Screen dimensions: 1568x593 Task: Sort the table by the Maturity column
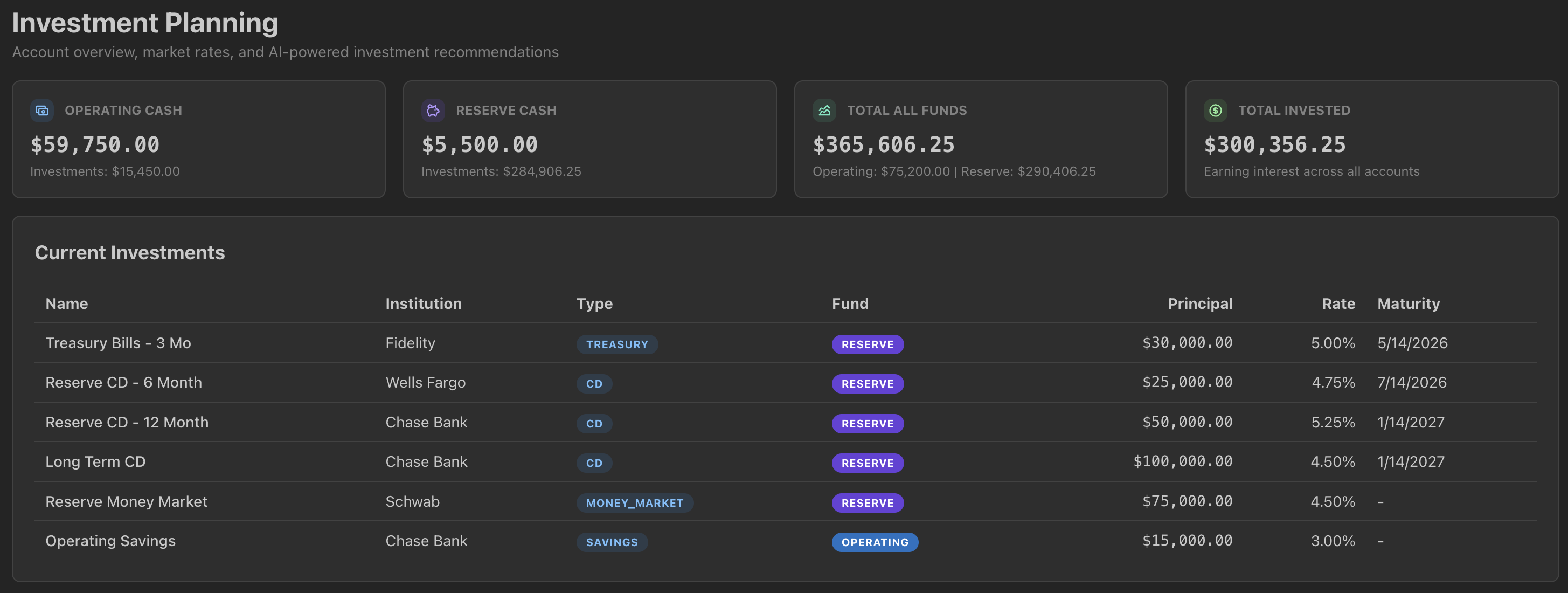point(1409,303)
